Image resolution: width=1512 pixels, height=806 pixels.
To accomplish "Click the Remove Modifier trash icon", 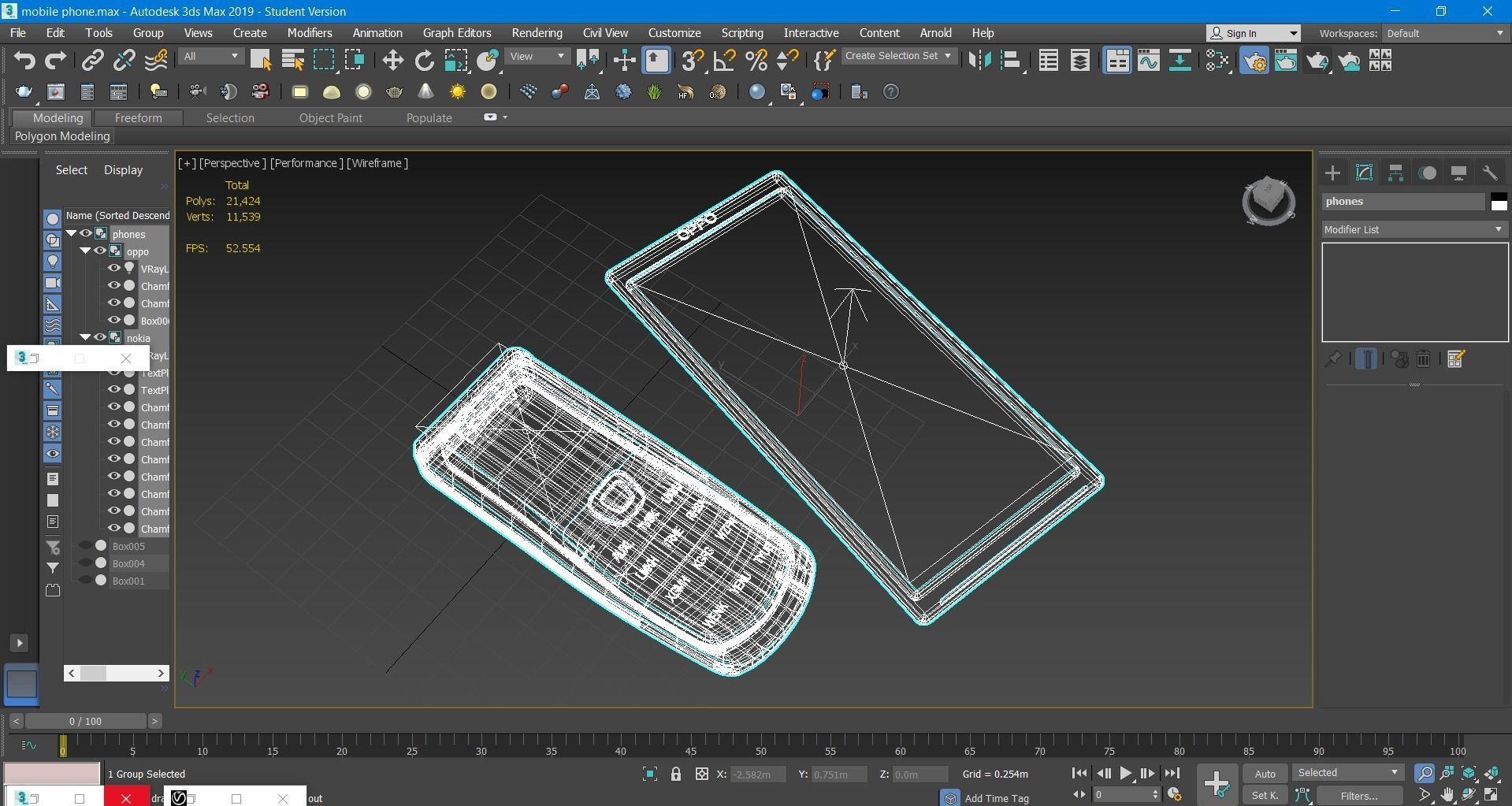I will pos(1423,359).
